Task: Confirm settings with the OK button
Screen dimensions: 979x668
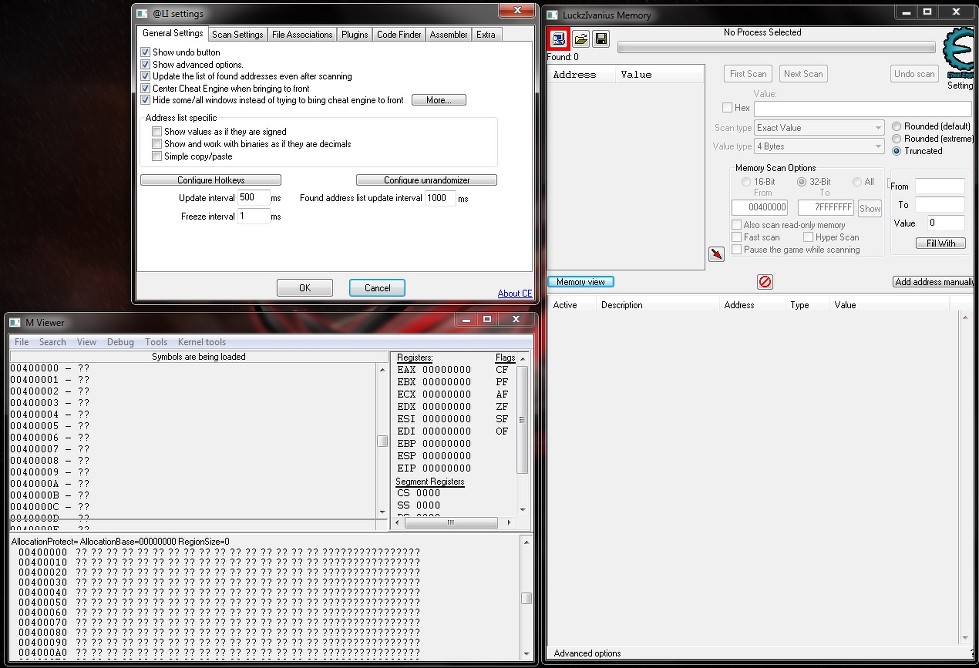Action: pyautogui.click(x=305, y=288)
